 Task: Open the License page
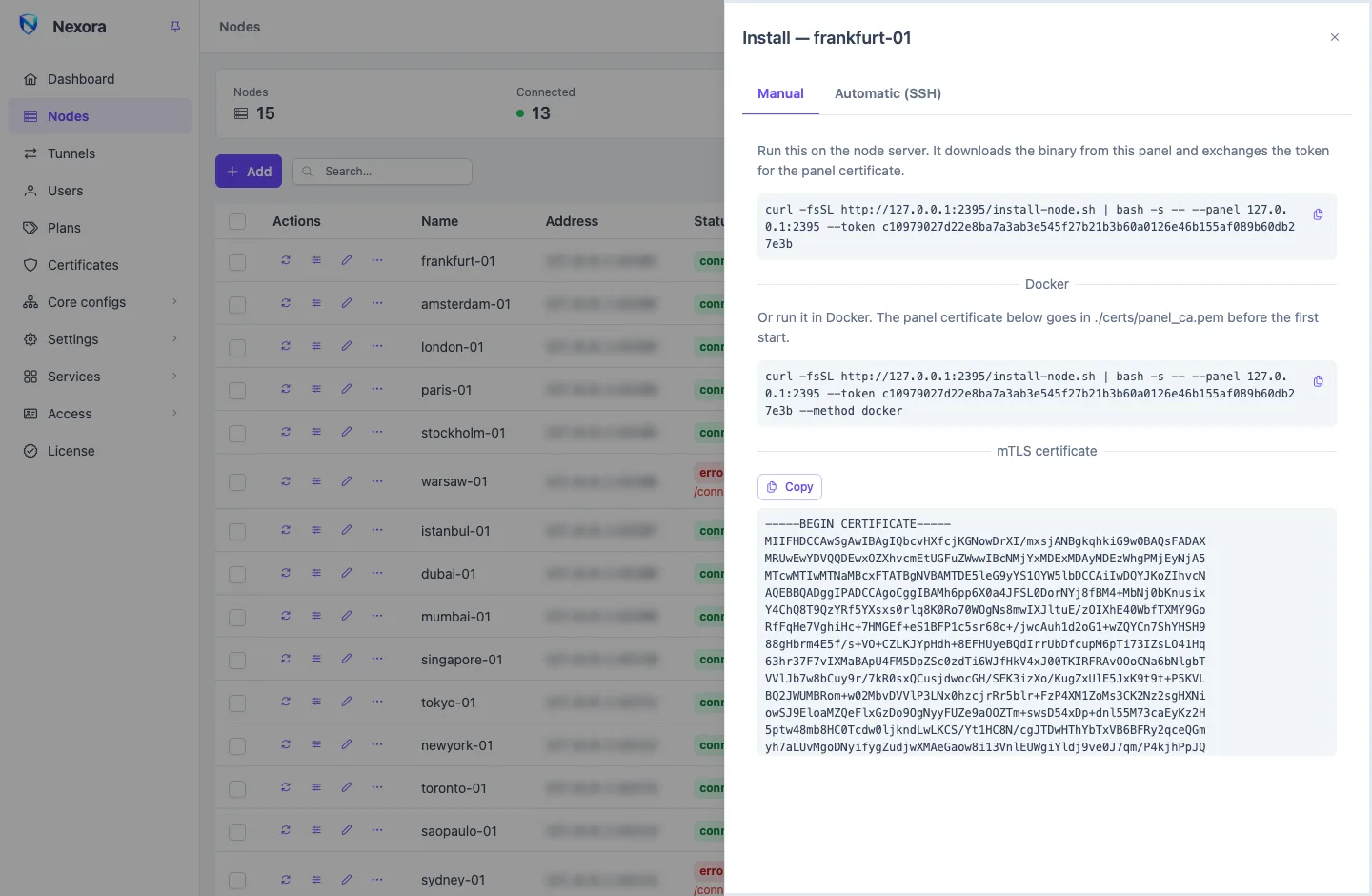(99, 451)
